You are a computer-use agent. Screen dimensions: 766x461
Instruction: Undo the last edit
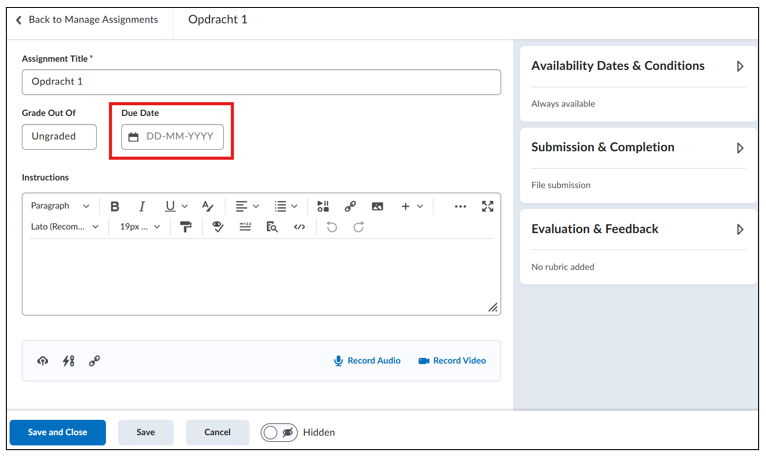(x=332, y=227)
